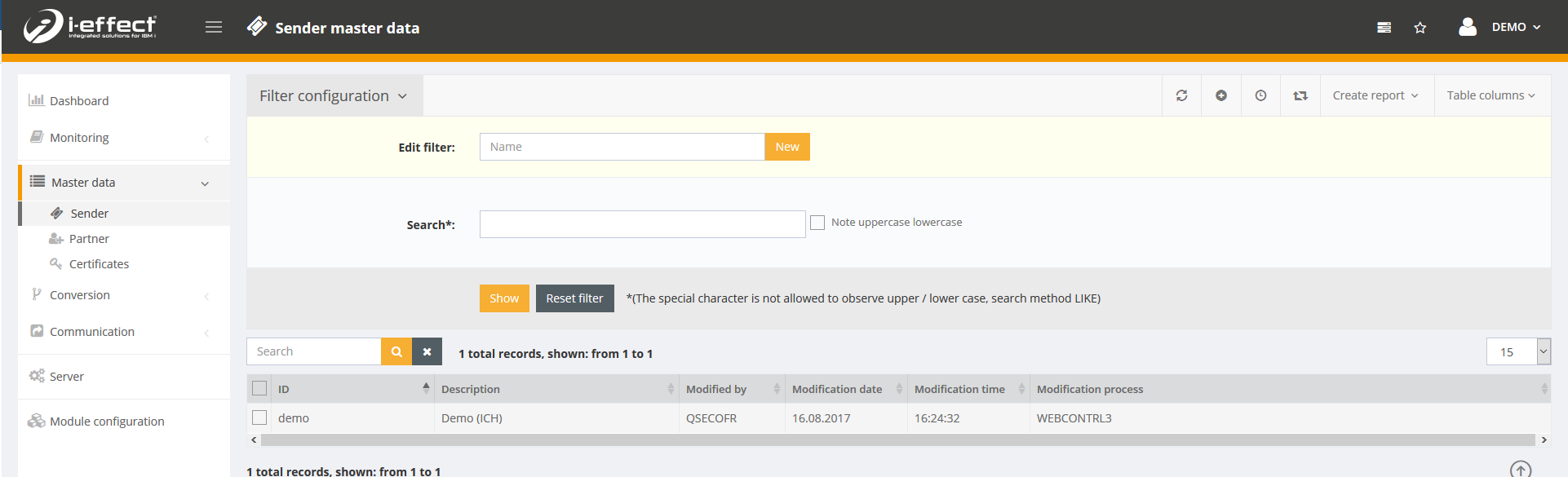Open Certificates under Master data

(99, 264)
